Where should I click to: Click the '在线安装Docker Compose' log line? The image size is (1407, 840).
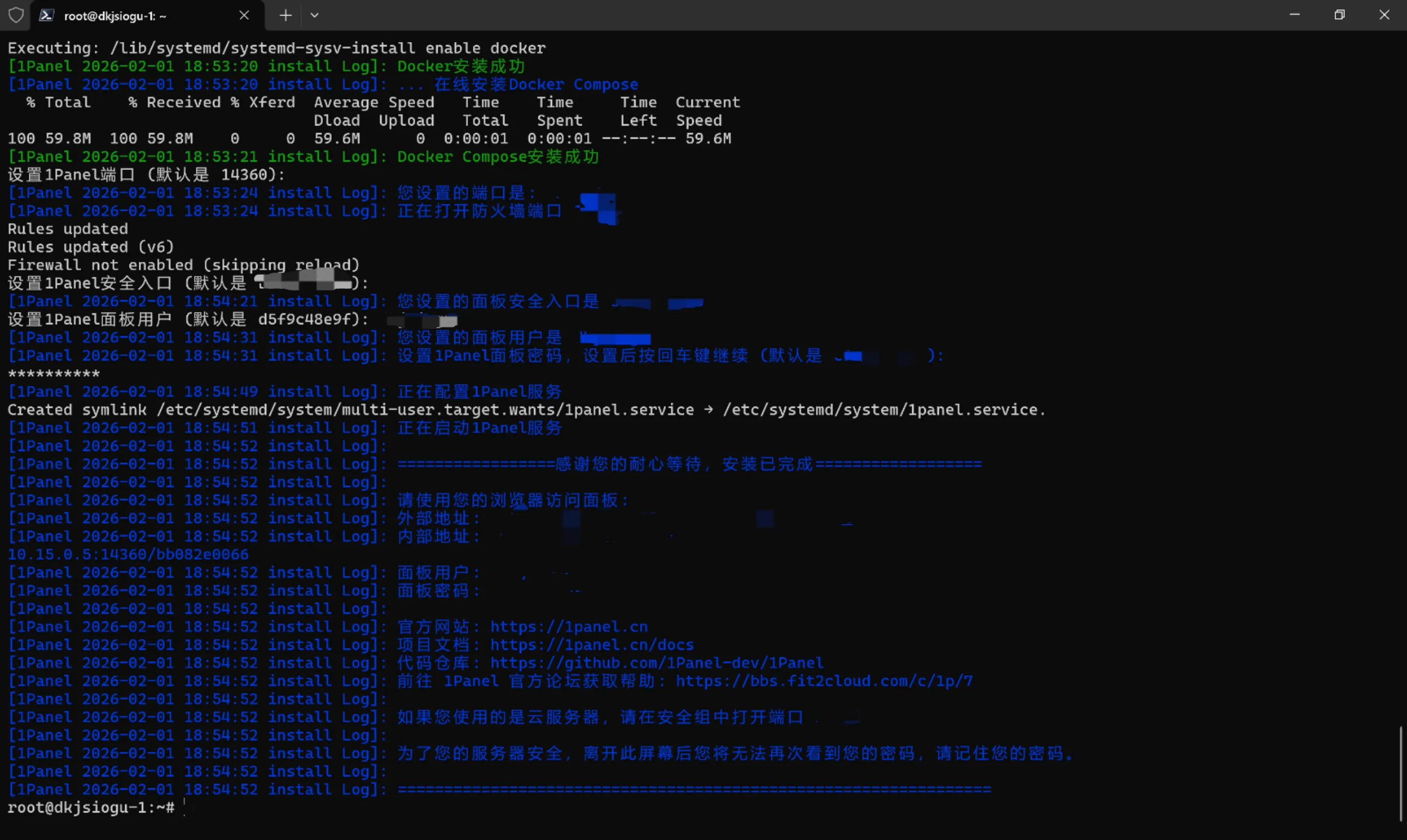(x=323, y=84)
